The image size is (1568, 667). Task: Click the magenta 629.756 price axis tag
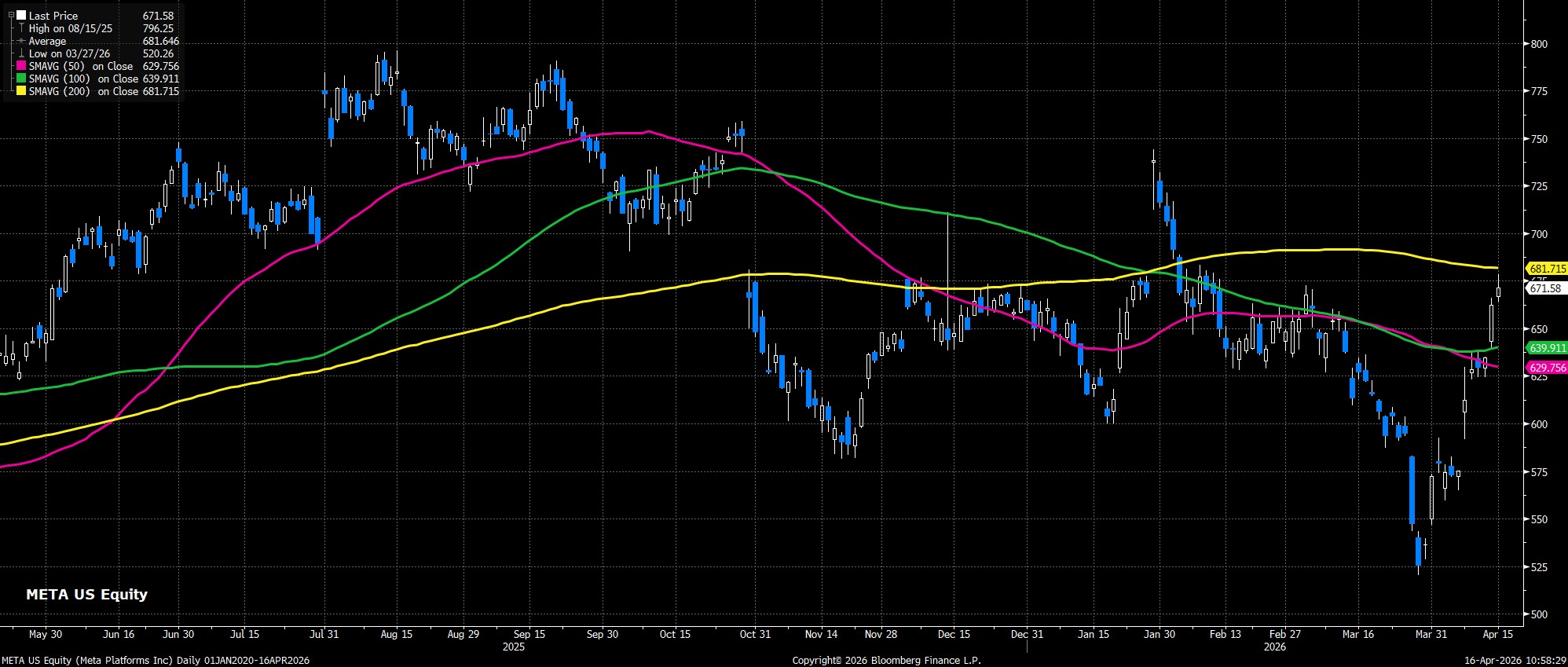click(x=1547, y=368)
